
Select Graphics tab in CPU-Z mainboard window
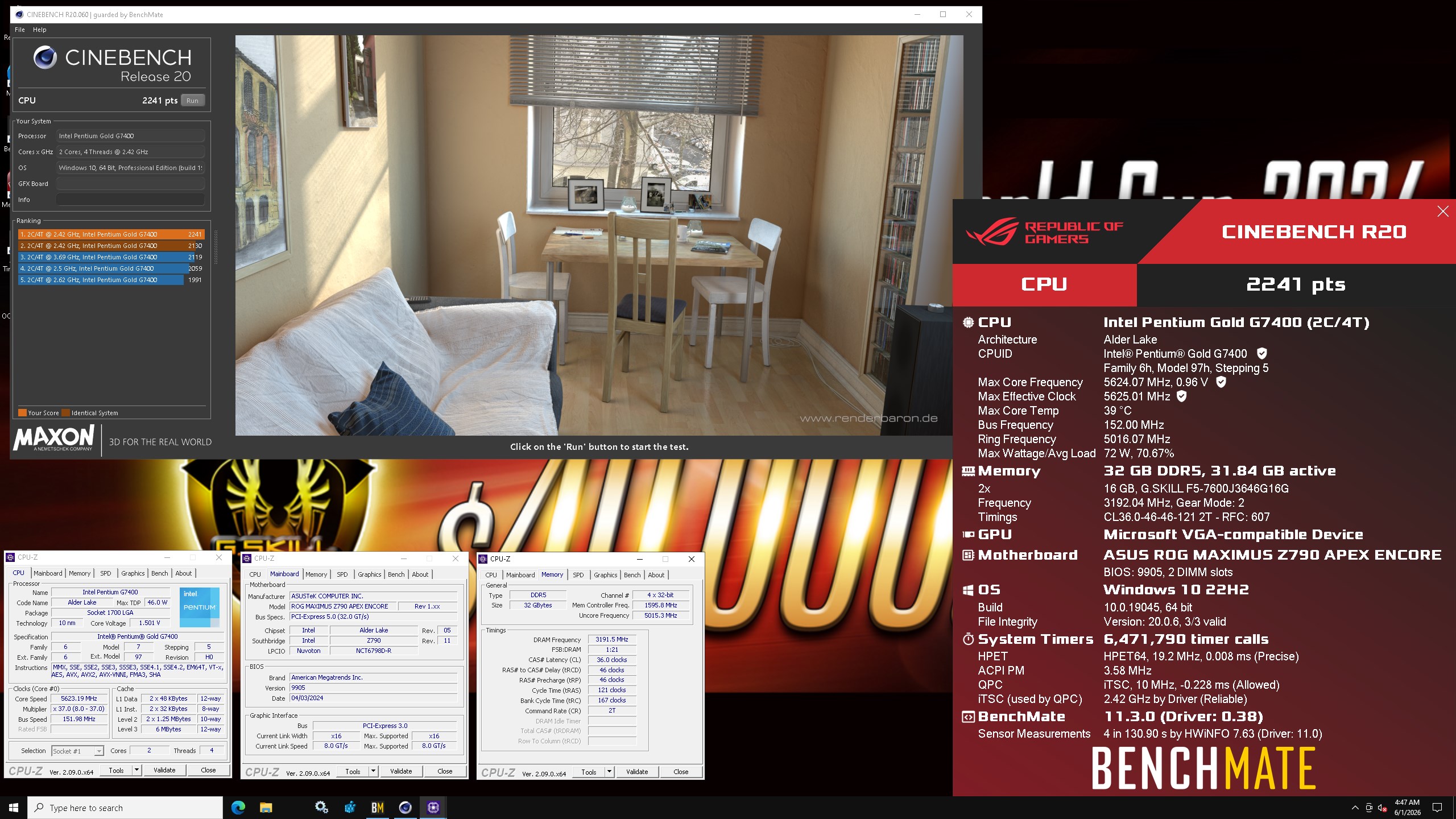tap(370, 574)
